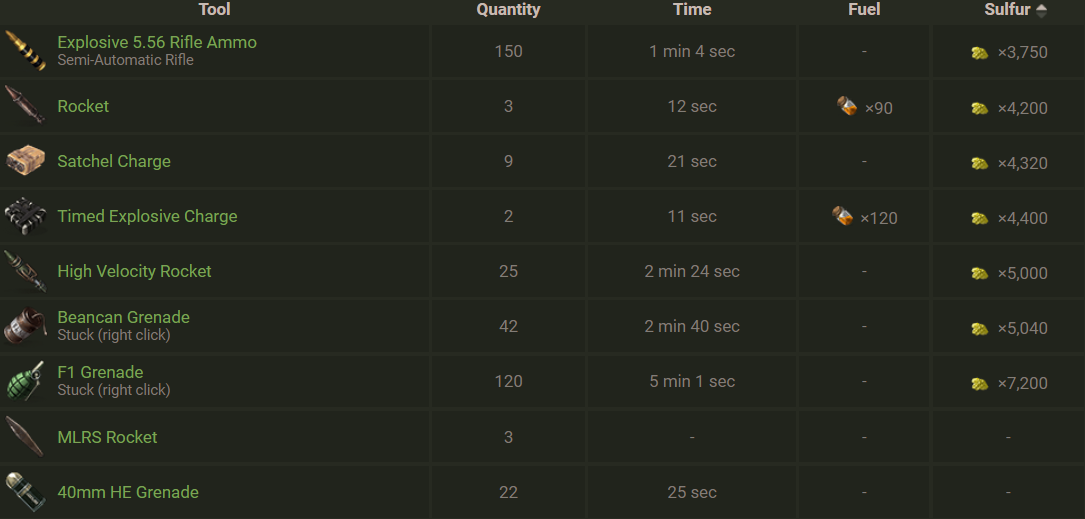Screen dimensions: 1085x519
Task: Click the sulfur icon in Beancan Grenade row
Action: pyautogui.click(x=980, y=328)
